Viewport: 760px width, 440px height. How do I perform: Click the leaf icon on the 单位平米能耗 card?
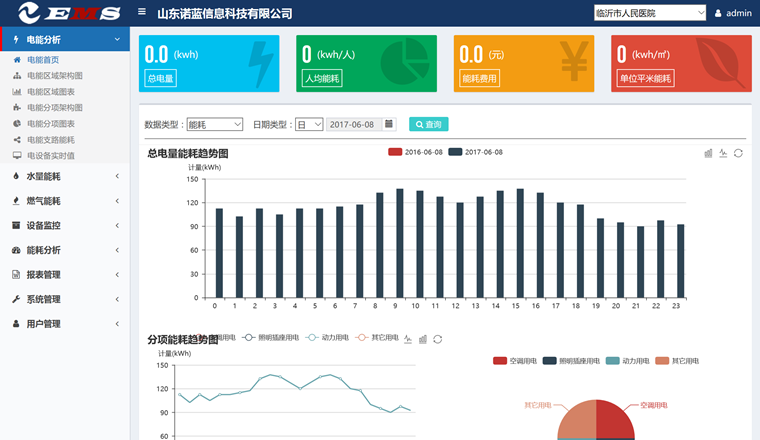click(x=721, y=63)
